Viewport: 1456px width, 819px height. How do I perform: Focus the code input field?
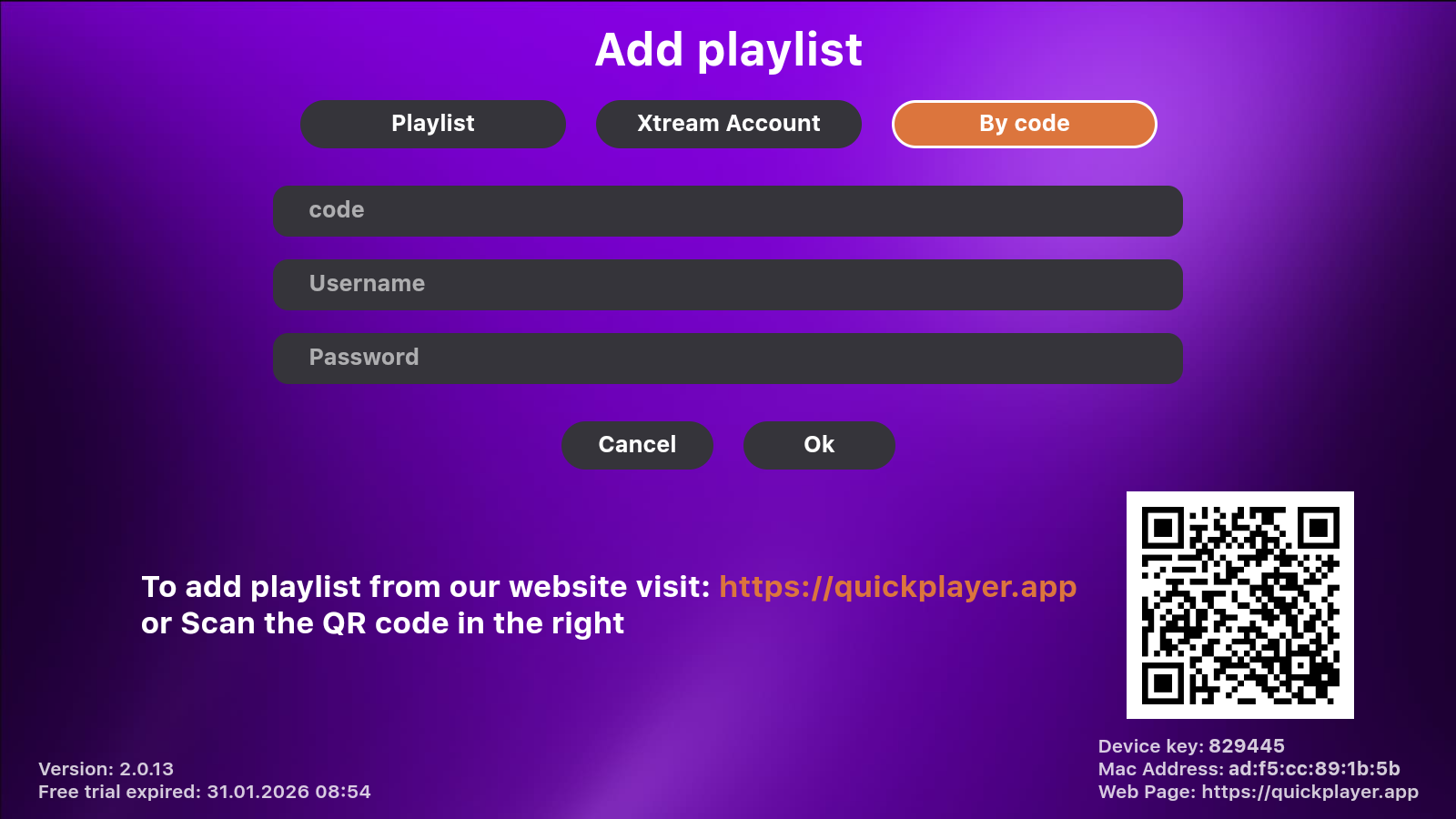pos(728,211)
